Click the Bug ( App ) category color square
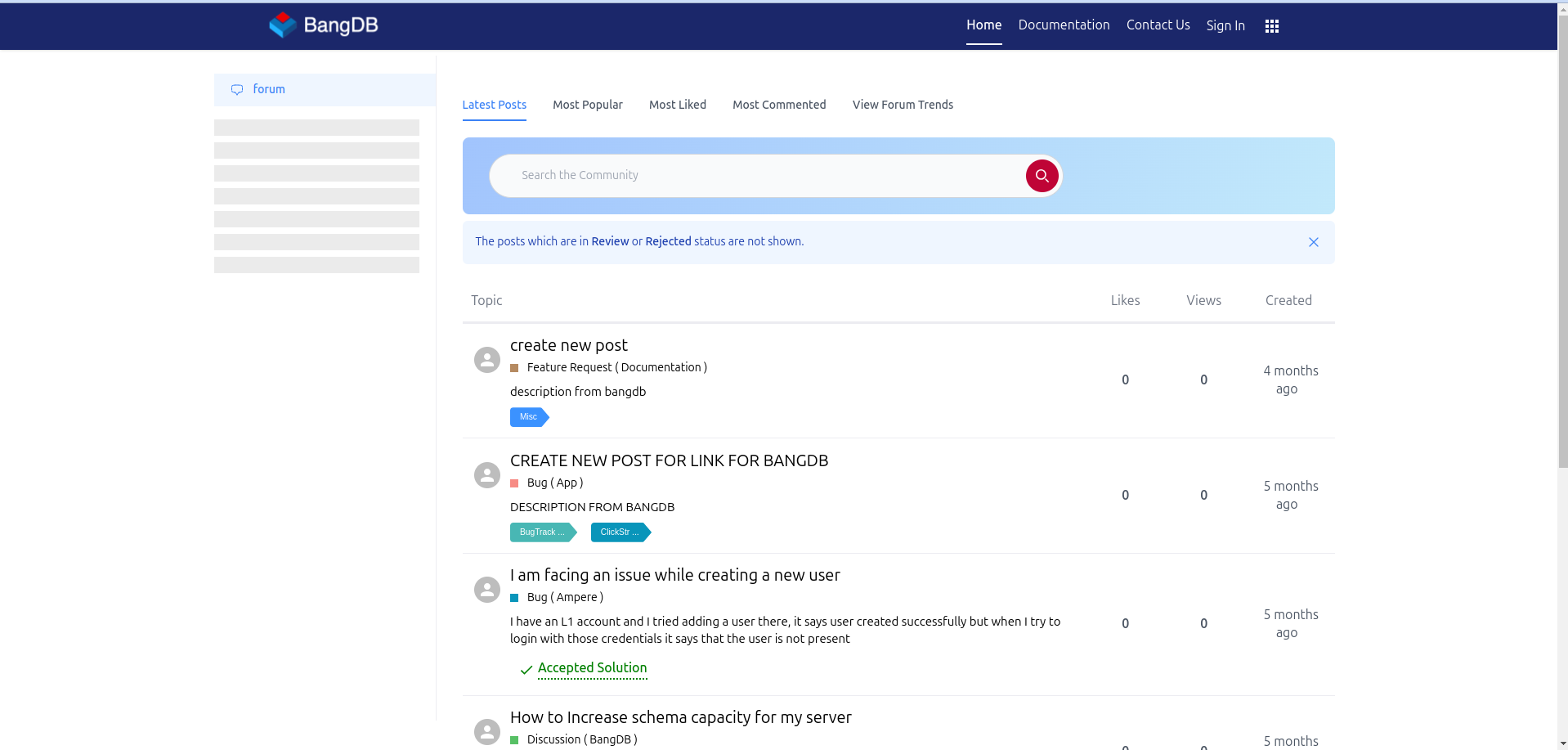The height and width of the screenshot is (750, 1568). 514,483
